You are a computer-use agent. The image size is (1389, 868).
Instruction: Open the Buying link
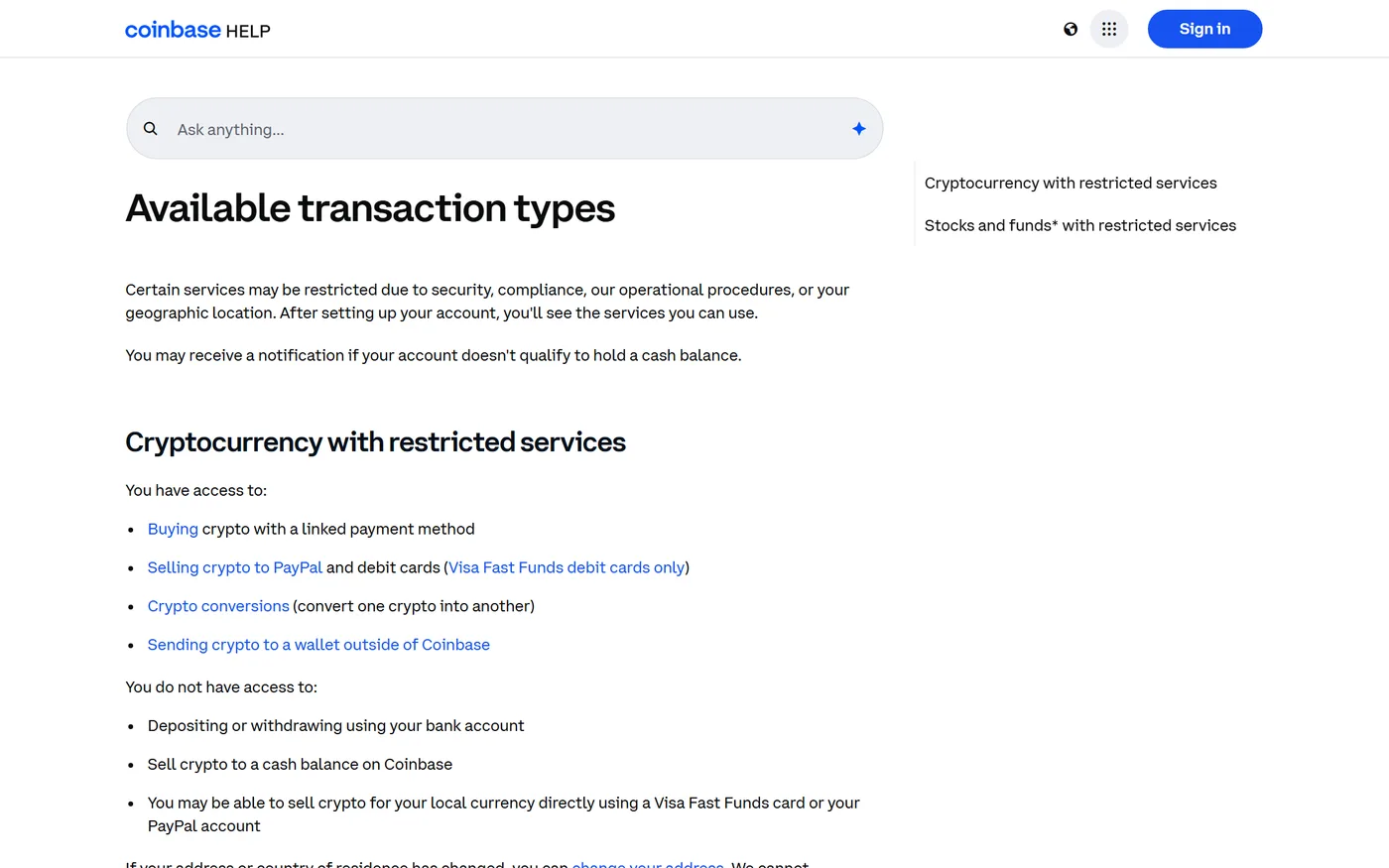173,529
